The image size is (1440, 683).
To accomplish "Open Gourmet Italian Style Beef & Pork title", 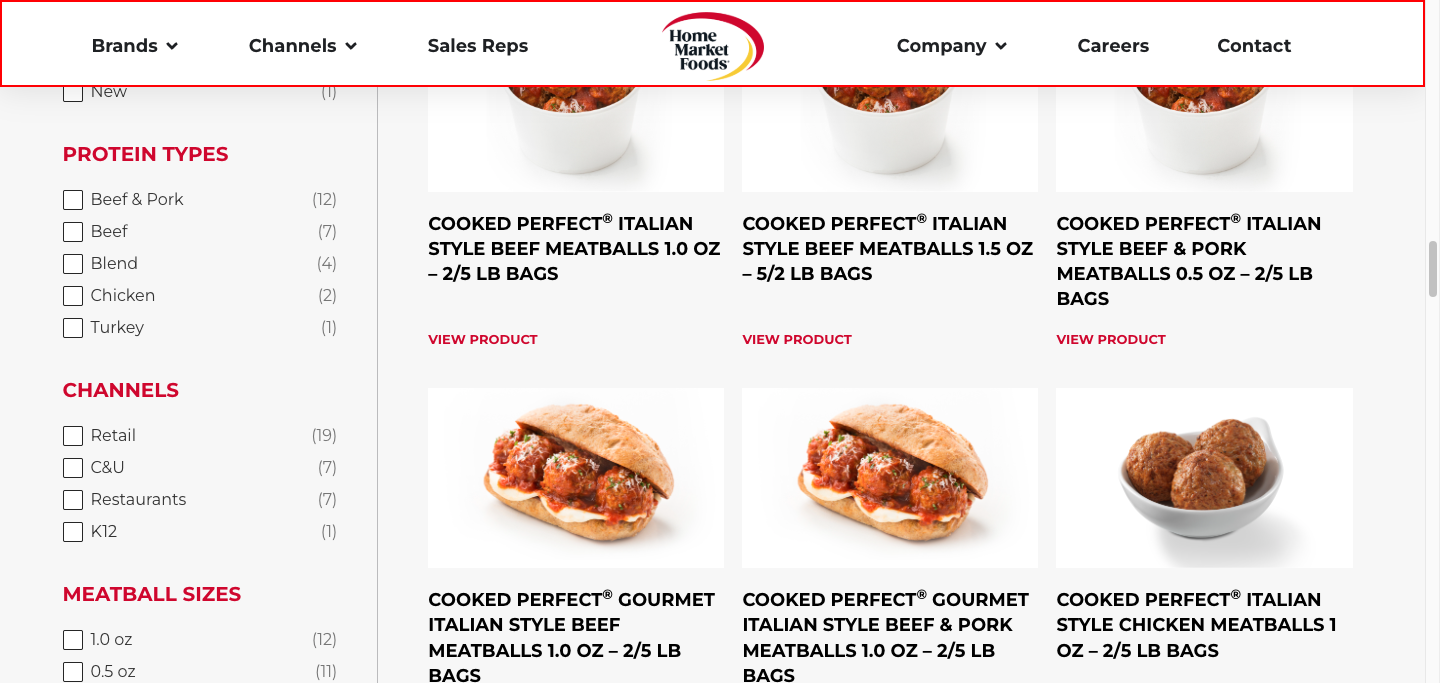I will 885,637.
